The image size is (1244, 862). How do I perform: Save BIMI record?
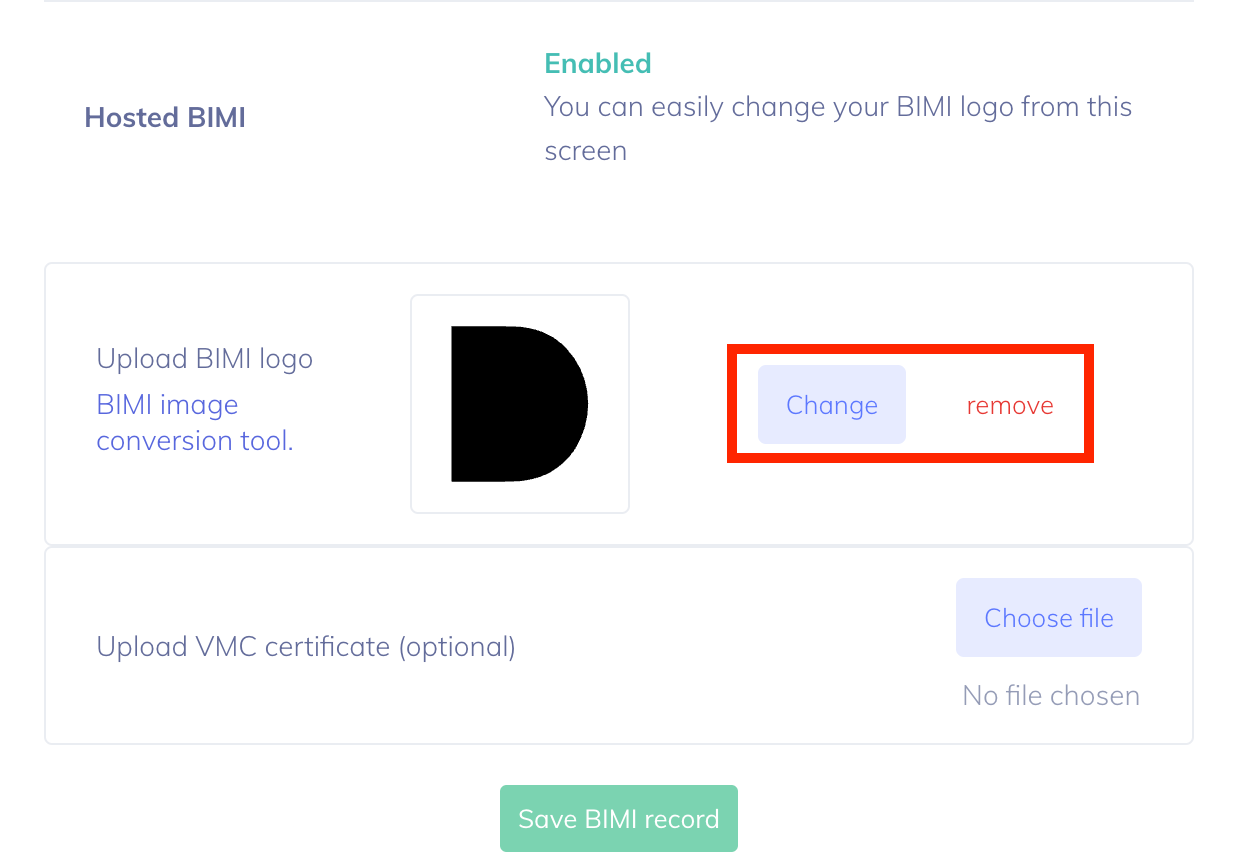pyautogui.click(x=619, y=818)
